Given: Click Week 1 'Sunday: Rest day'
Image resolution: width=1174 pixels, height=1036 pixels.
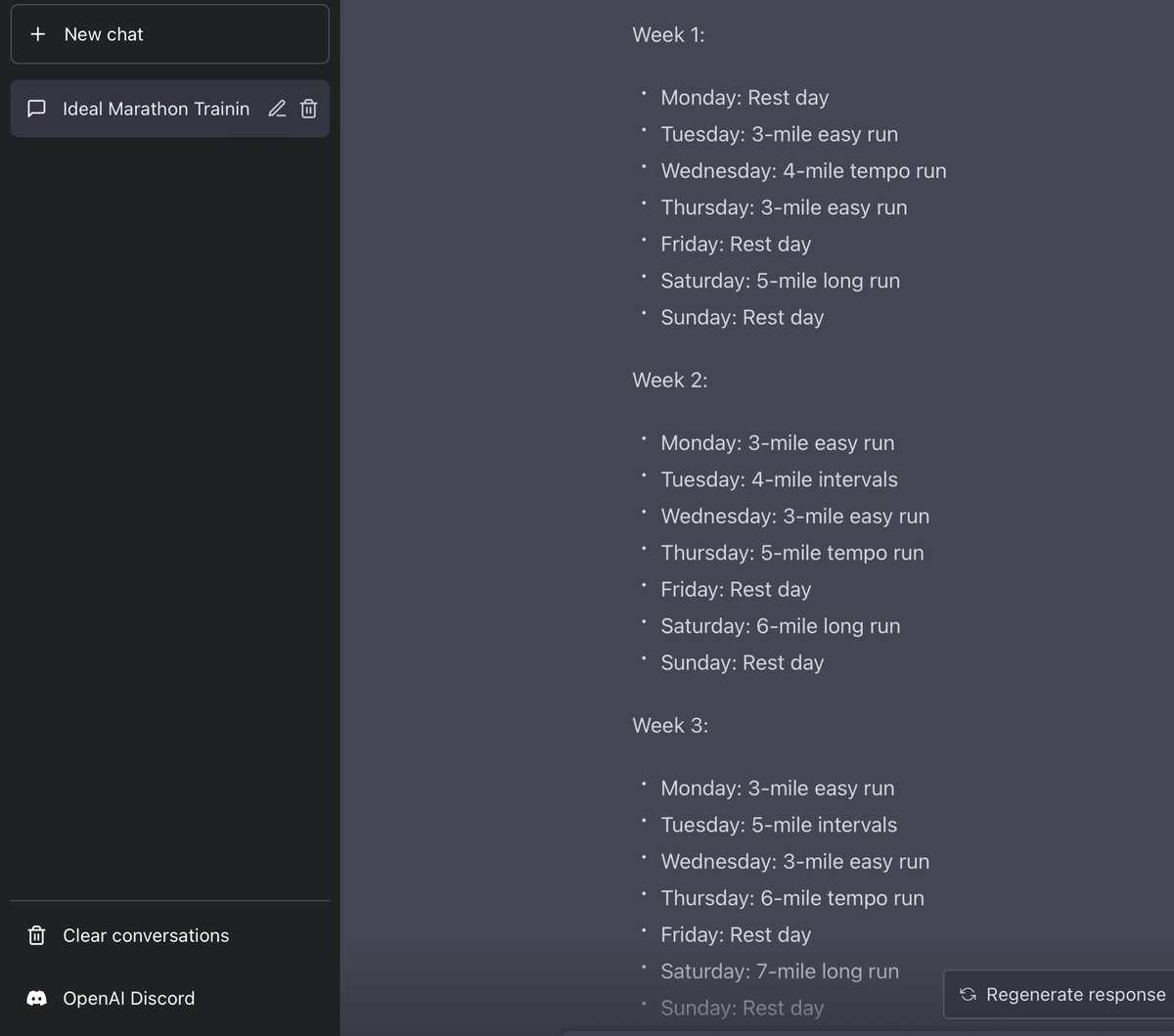Looking at the screenshot, I should (x=742, y=318).
